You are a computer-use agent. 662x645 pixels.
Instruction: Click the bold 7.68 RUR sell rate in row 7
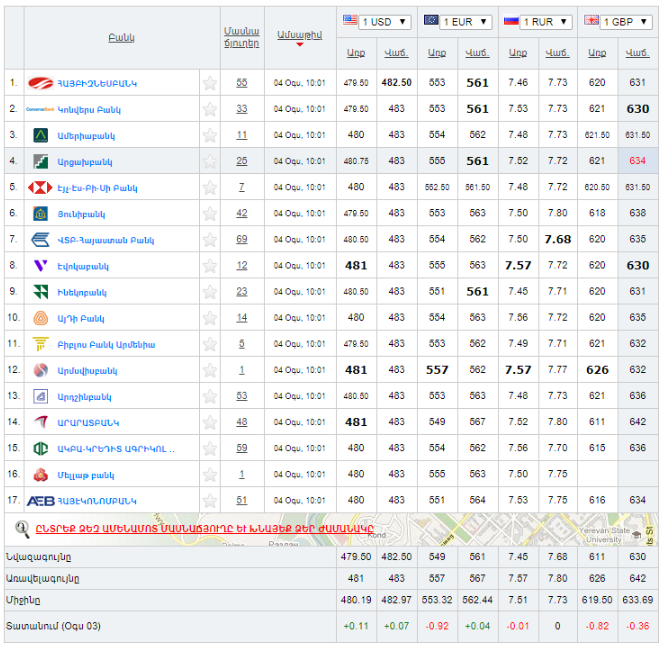[557, 239]
